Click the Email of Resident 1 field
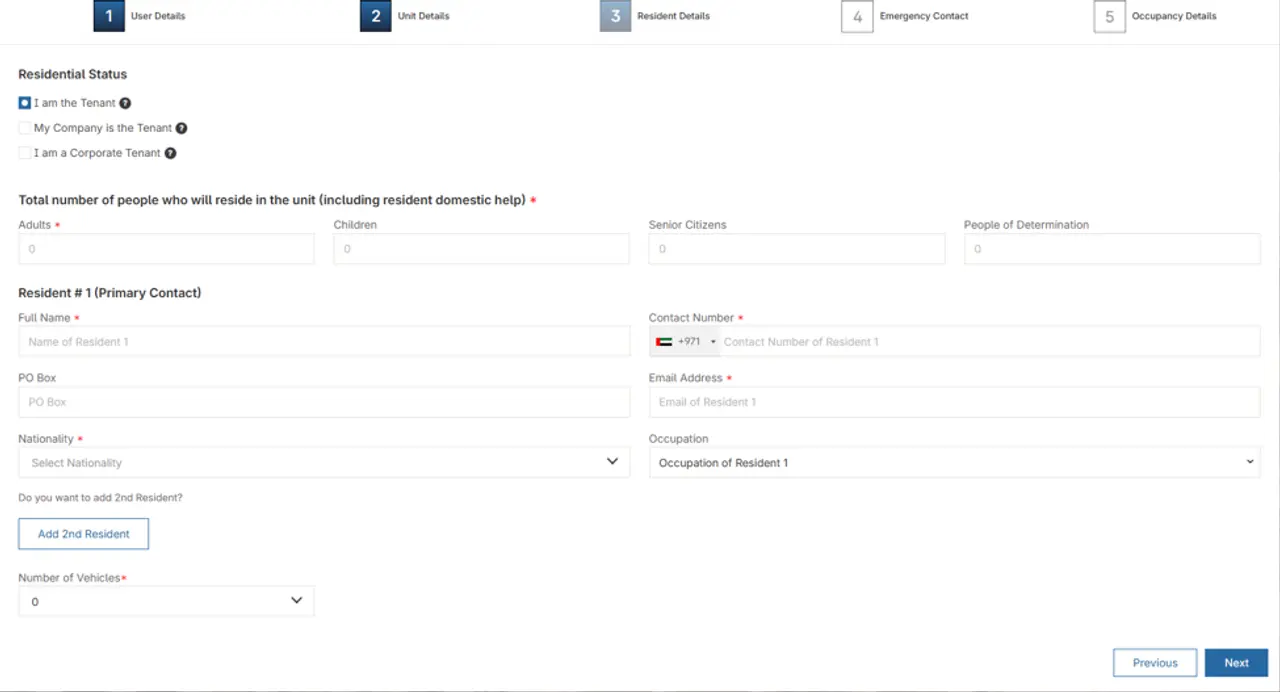Viewport: 1280px width, 692px height. (x=954, y=402)
